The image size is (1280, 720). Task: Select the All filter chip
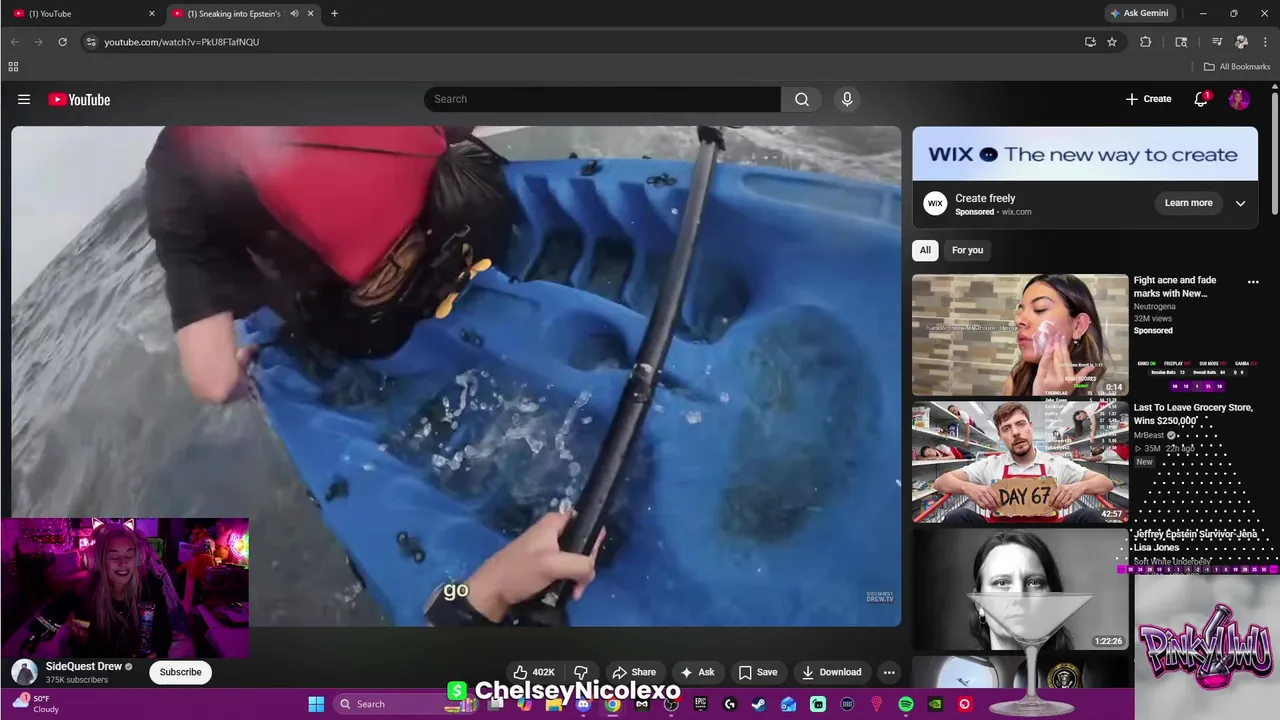(x=925, y=250)
